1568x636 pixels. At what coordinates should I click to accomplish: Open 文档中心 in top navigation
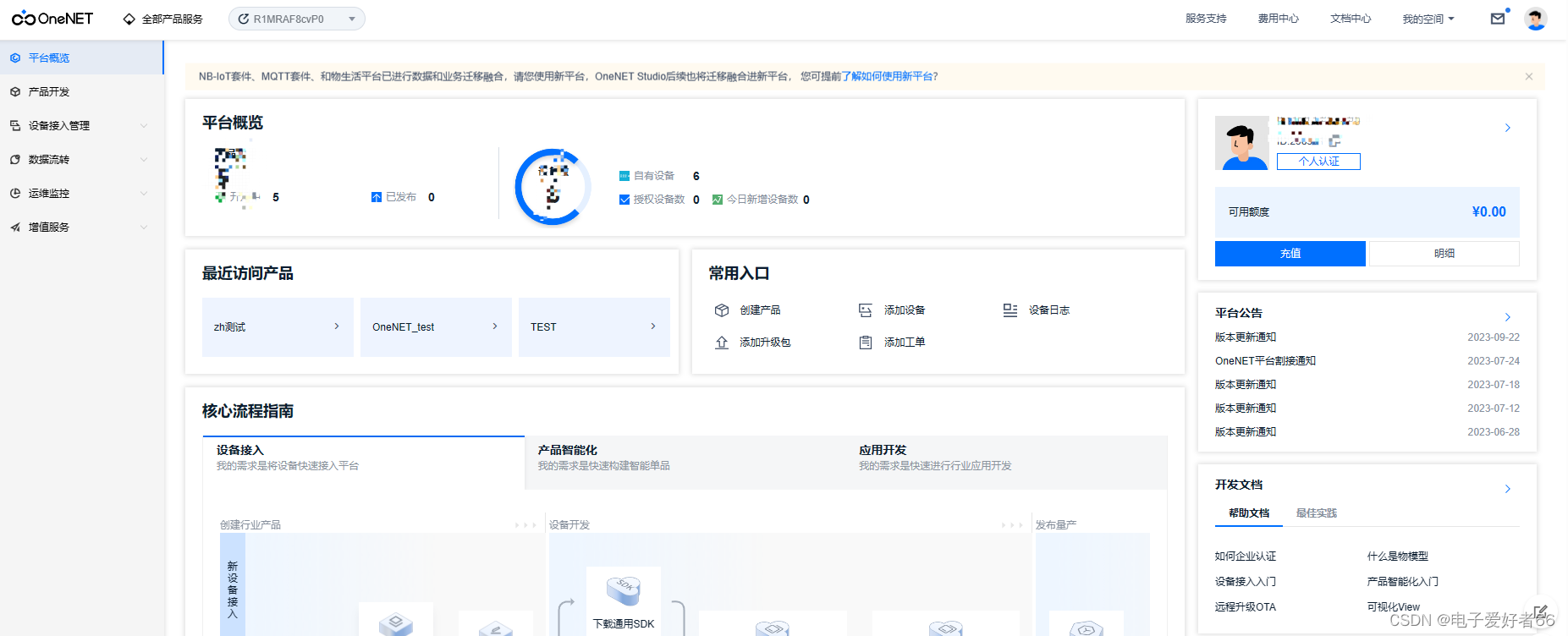pyautogui.click(x=1351, y=19)
